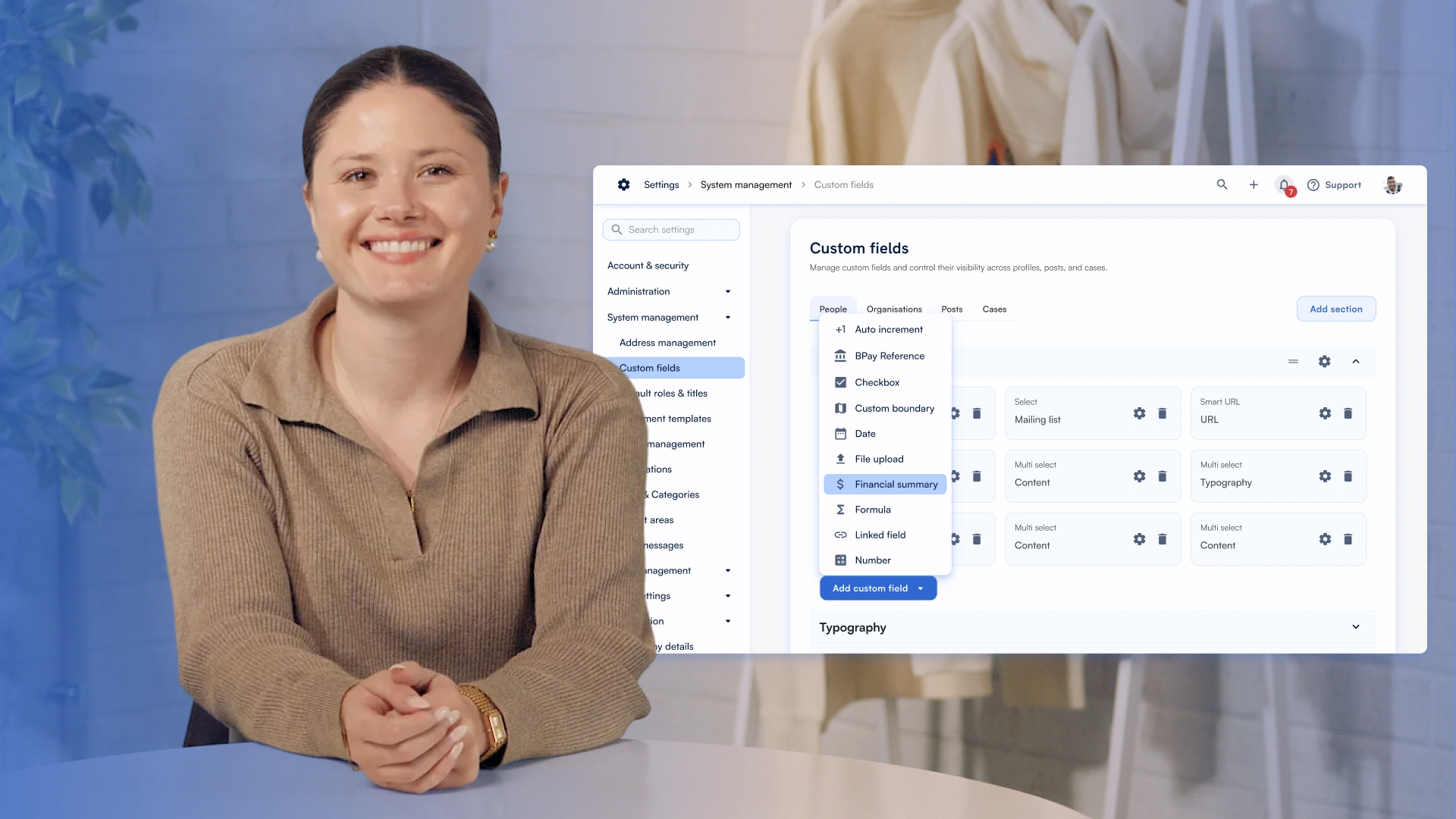
Task: Click the settings gear beside Settings breadcrumb
Action: tap(623, 184)
